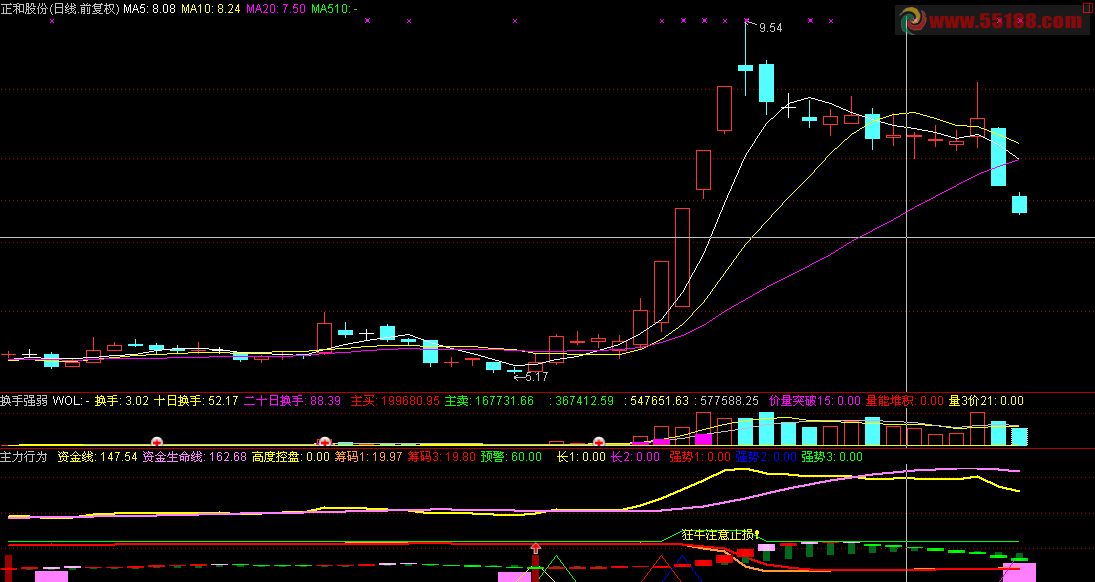
Task: Click the 长1: 0.00 value
Action: [x=581, y=457]
